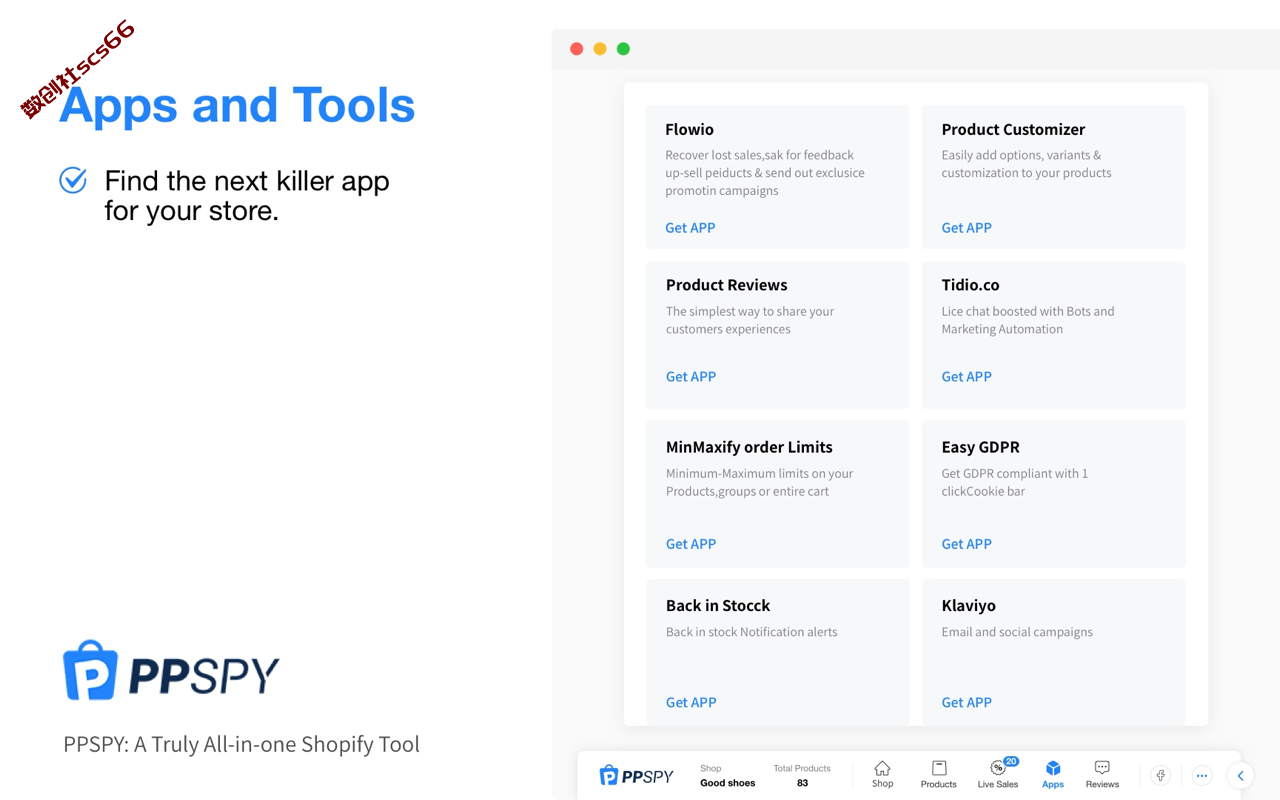1280x800 pixels.
Task: Click the Good shoes shop name
Action: [x=727, y=783]
